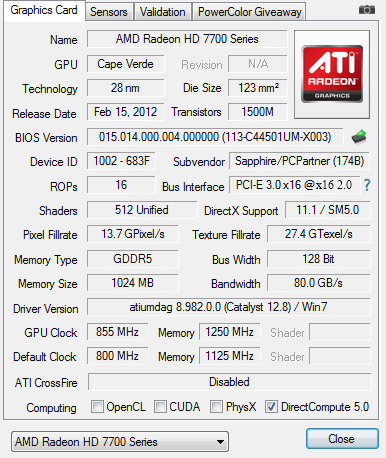Click the ATI CrossFire Disabled field
The image size is (386, 458).
point(229,382)
